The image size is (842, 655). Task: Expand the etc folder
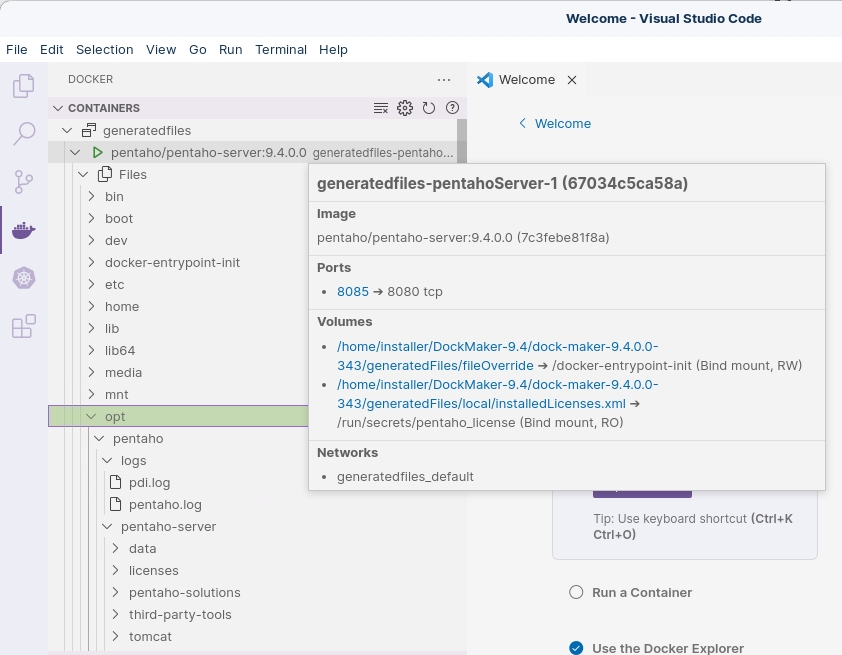tap(114, 284)
